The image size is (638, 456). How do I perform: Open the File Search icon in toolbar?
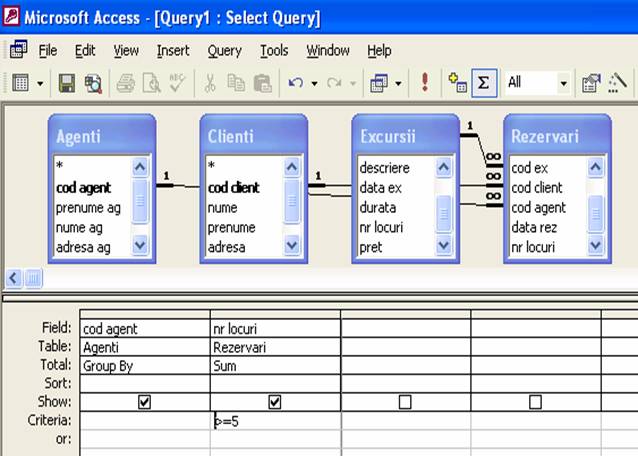[x=93, y=83]
